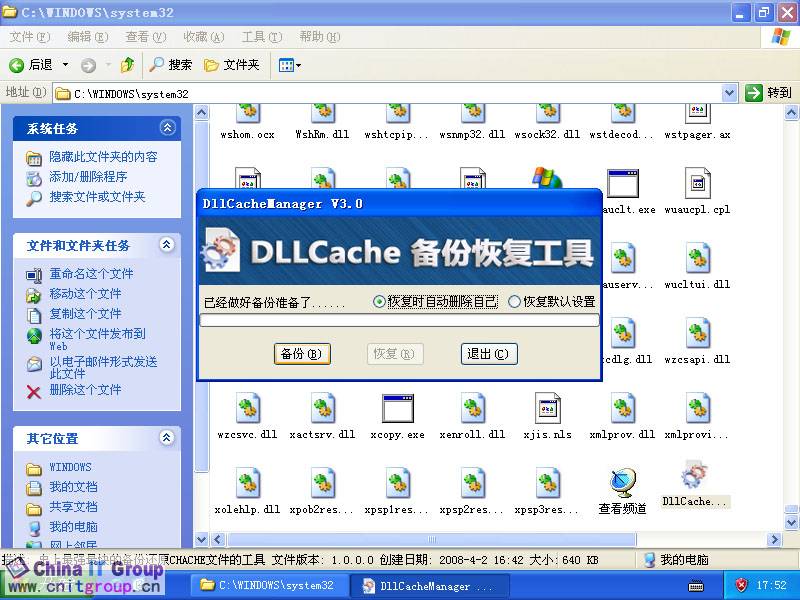Open the 文件(F) menu
800x600 pixels.
(30, 37)
